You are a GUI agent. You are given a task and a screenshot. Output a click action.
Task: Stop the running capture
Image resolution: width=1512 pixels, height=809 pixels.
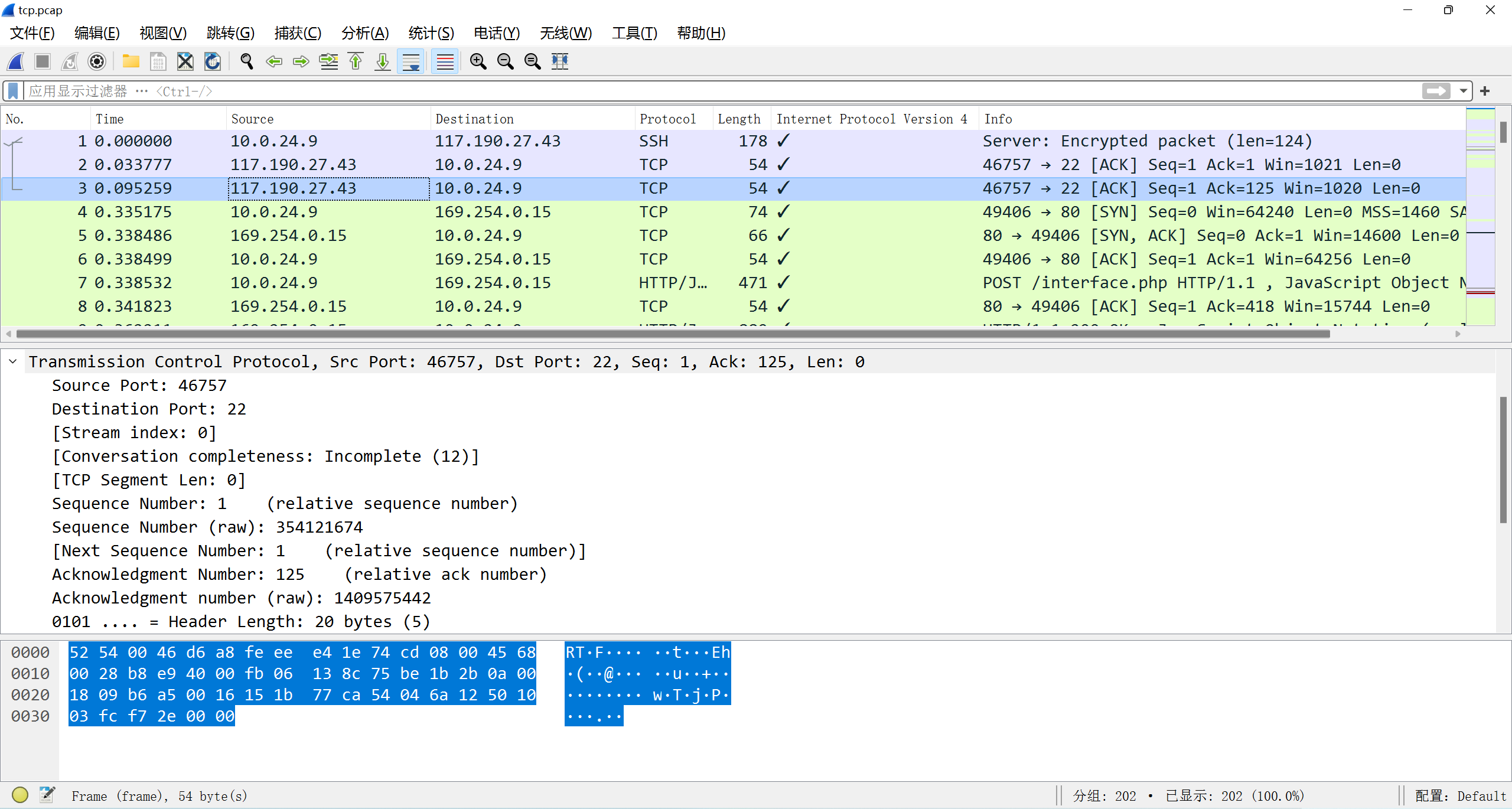[43, 61]
